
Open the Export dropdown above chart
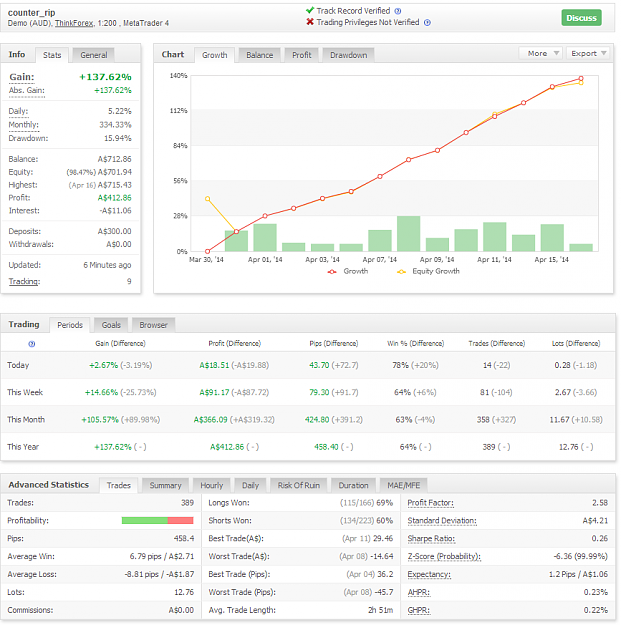[x=588, y=53]
